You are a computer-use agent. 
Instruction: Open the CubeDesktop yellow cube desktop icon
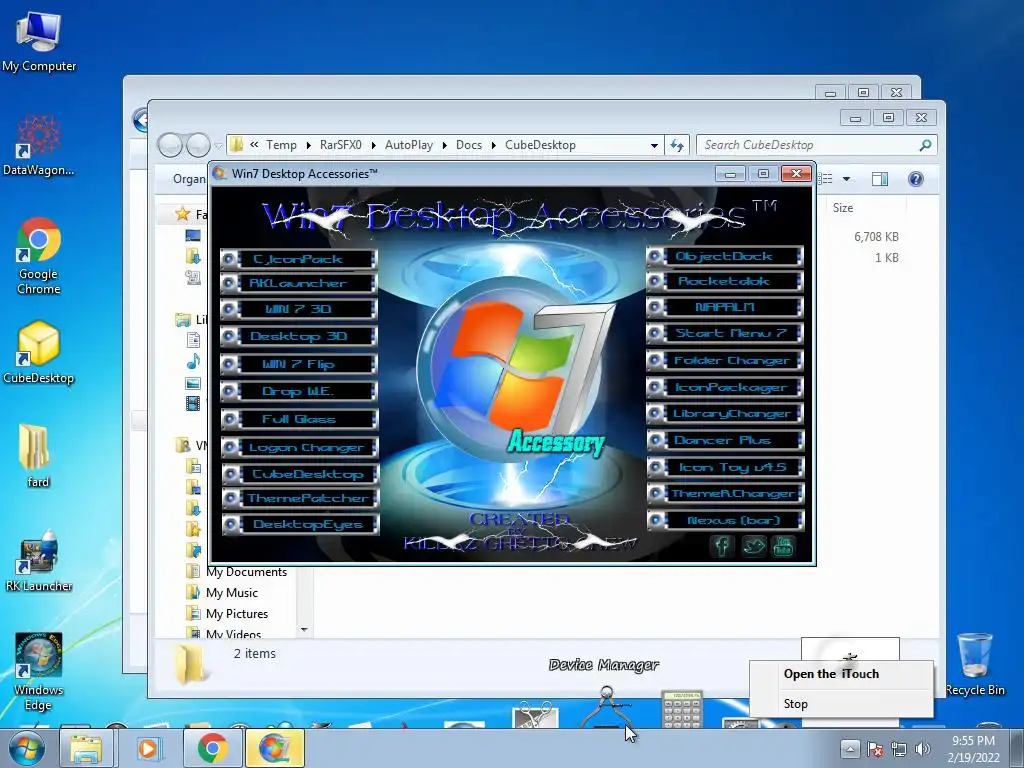39,353
